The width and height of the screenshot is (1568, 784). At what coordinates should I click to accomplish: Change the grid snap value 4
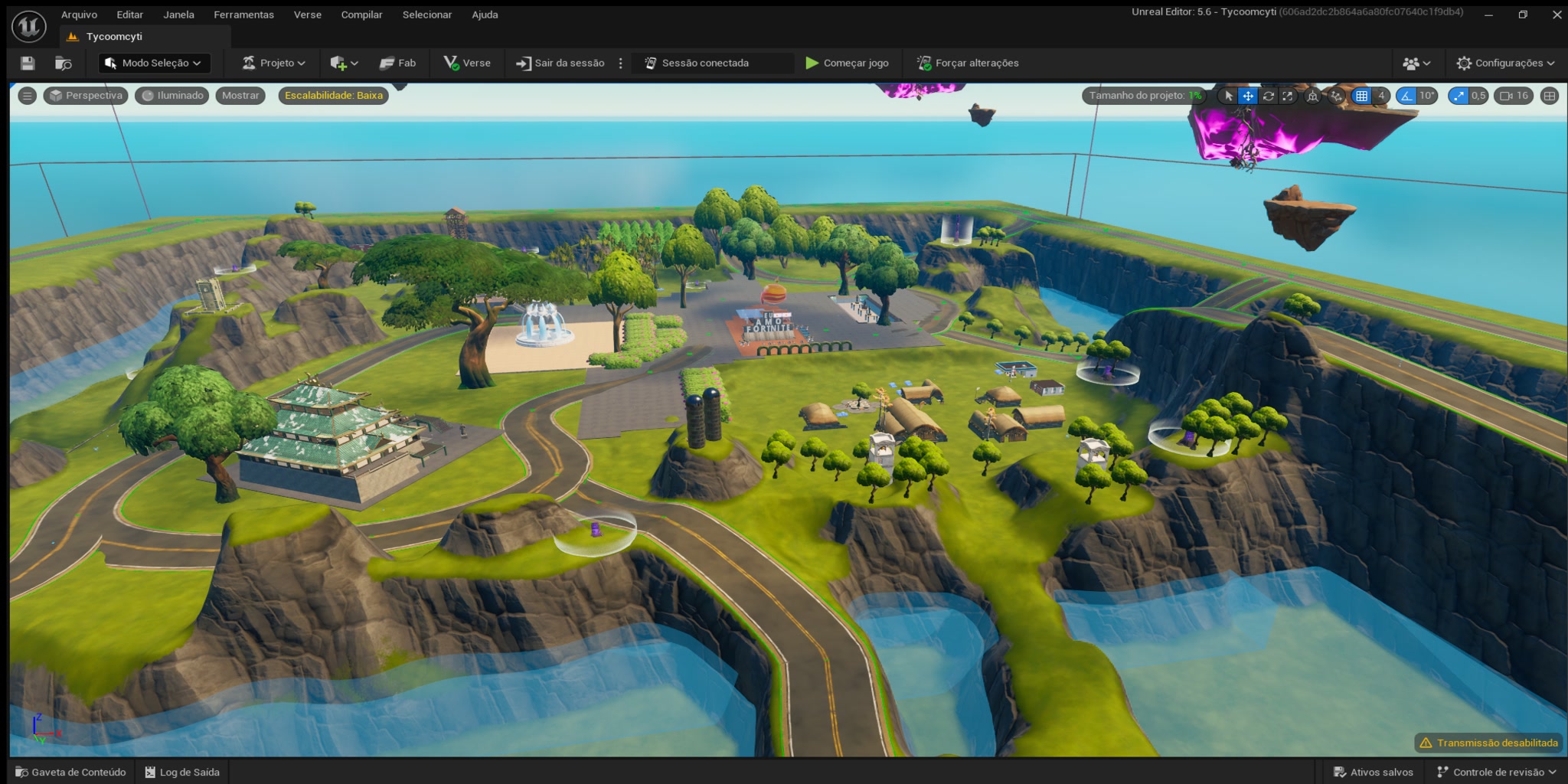1381,96
